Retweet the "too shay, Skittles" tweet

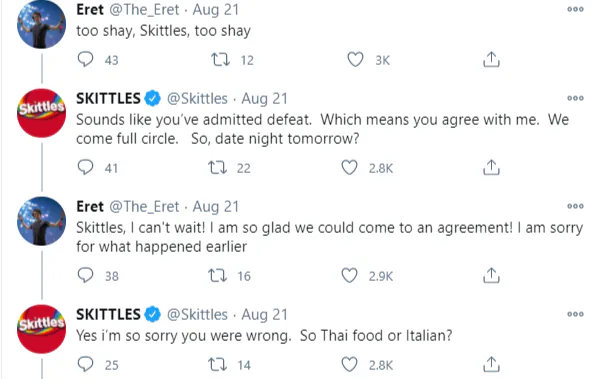(220, 60)
